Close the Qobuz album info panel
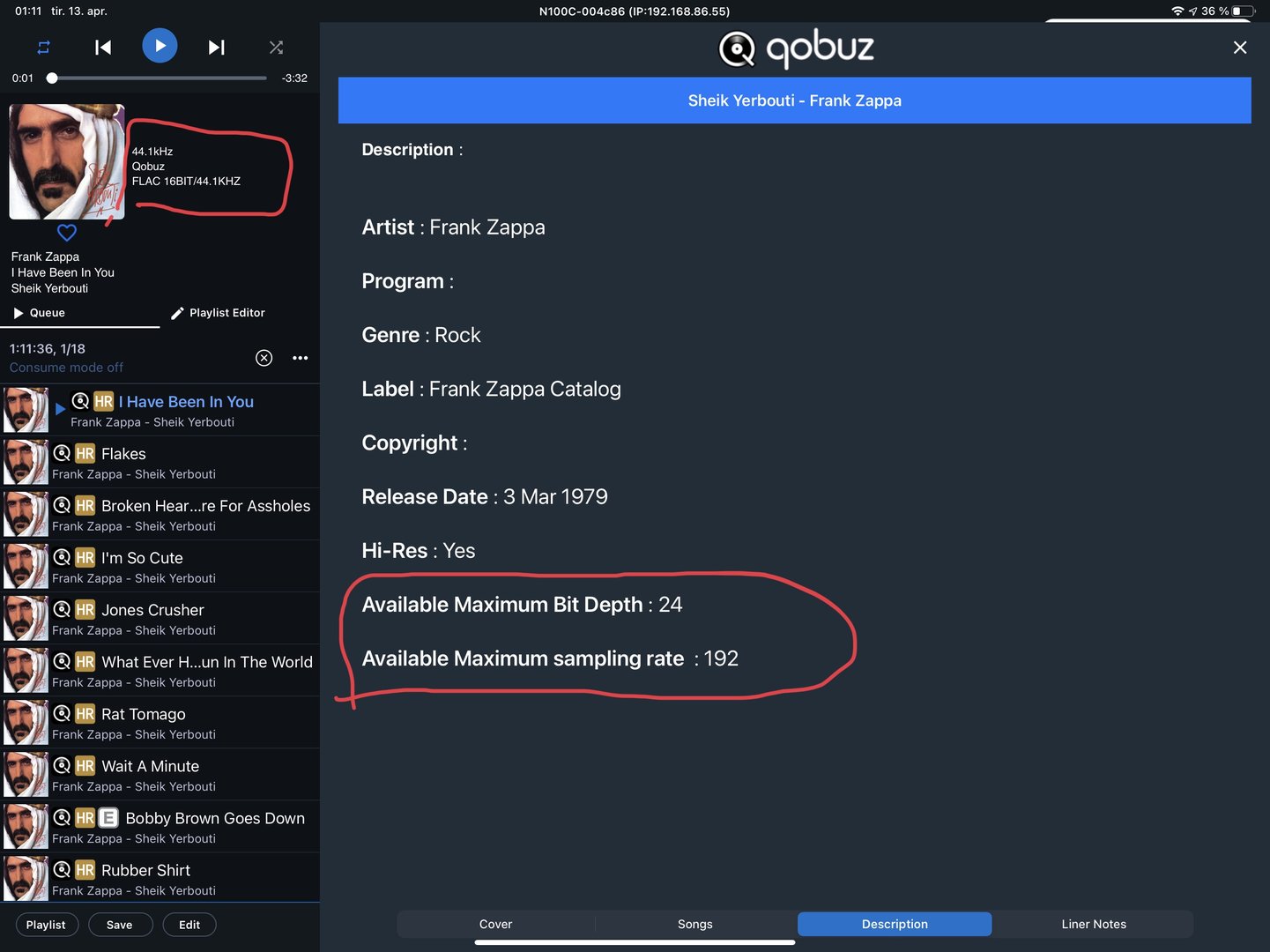The image size is (1270, 952). point(1240,48)
